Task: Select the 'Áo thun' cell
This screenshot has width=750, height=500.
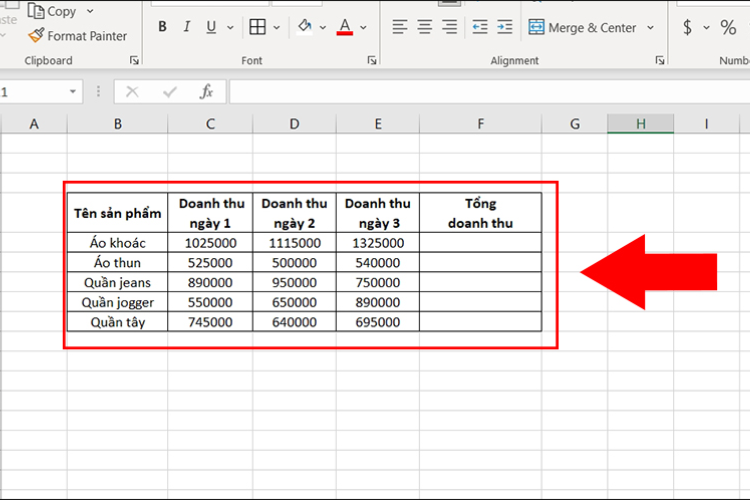Action: pos(118,263)
